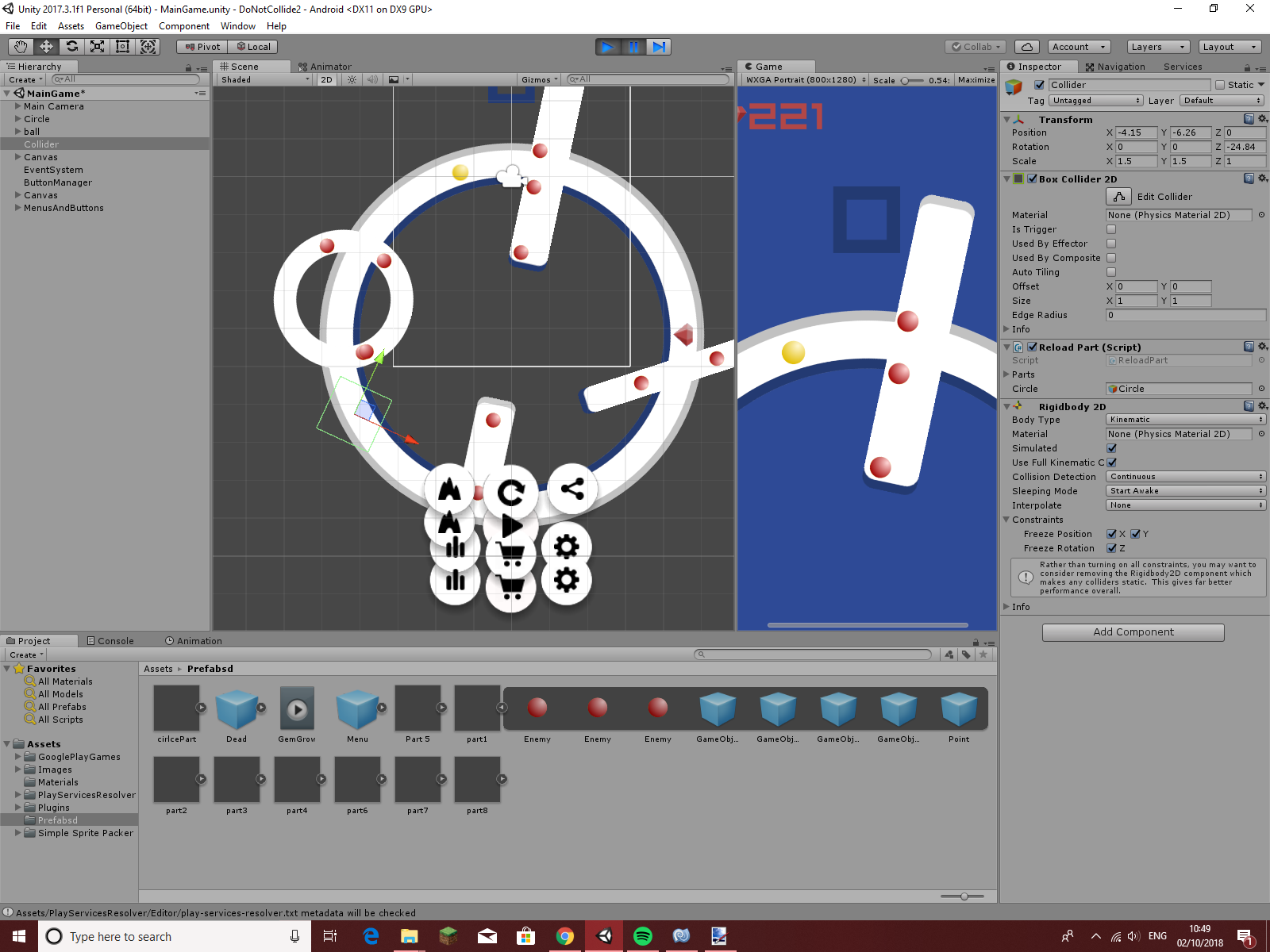Enable Used By Effector checkbox
Viewport: 1270px width, 952px height.
[x=1111, y=244]
